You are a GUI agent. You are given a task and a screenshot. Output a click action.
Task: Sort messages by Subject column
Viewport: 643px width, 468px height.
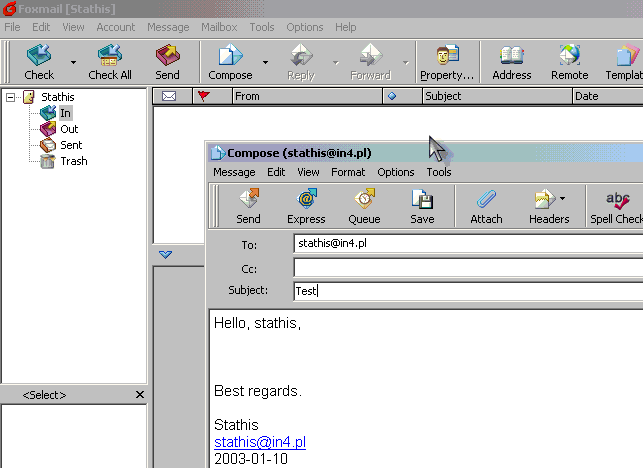tap(497, 96)
